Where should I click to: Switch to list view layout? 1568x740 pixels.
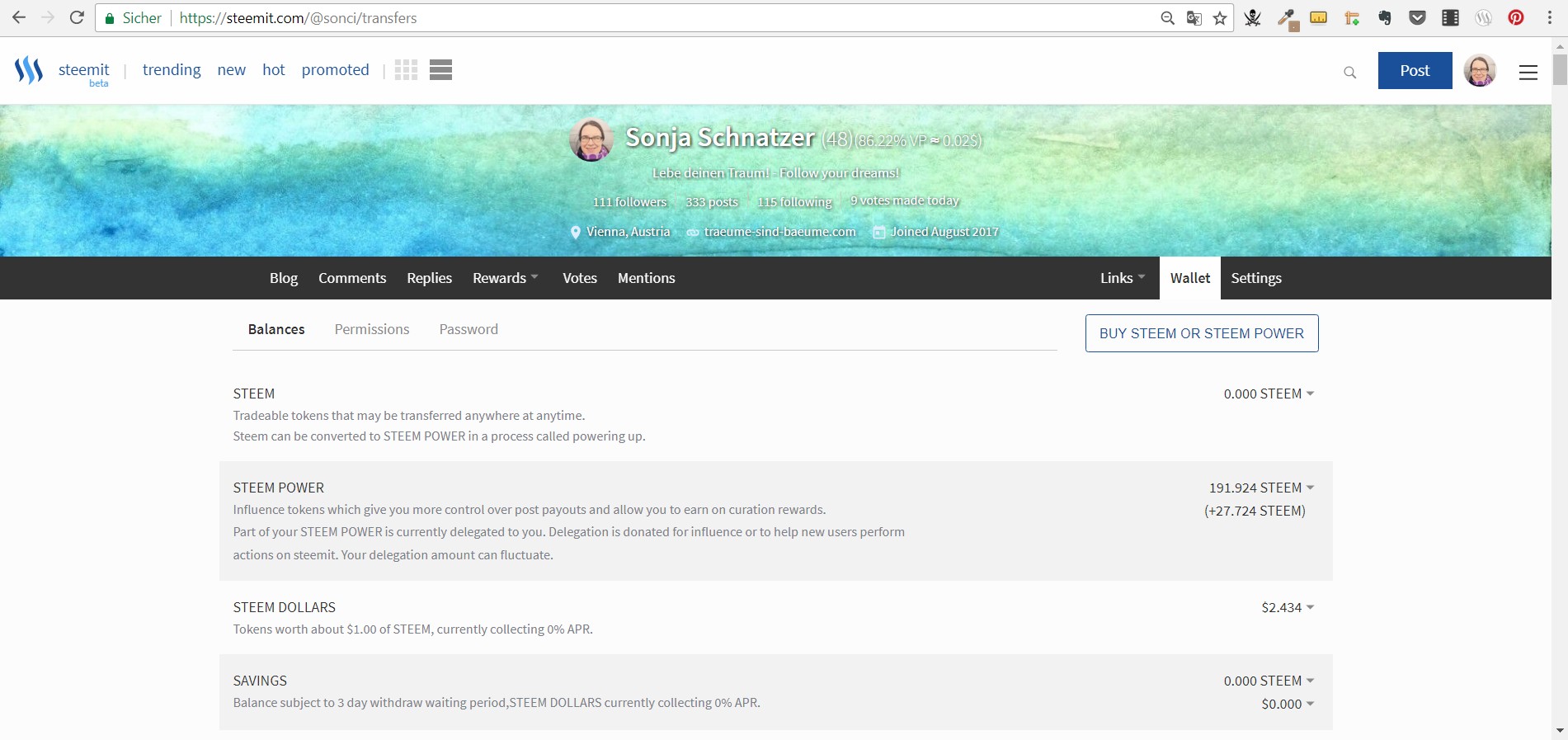click(x=441, y=70)
